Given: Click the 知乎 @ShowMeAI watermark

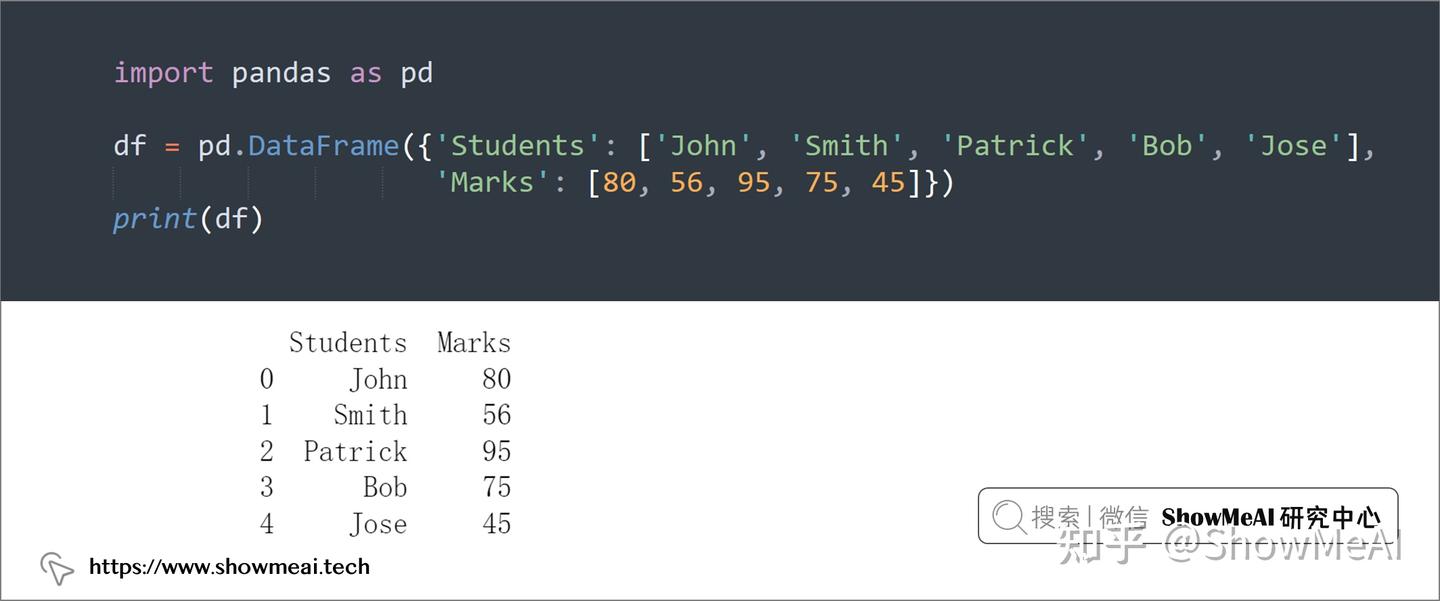Looking at the screenshot, I should pyautogui.click(x=1231, y=546).
